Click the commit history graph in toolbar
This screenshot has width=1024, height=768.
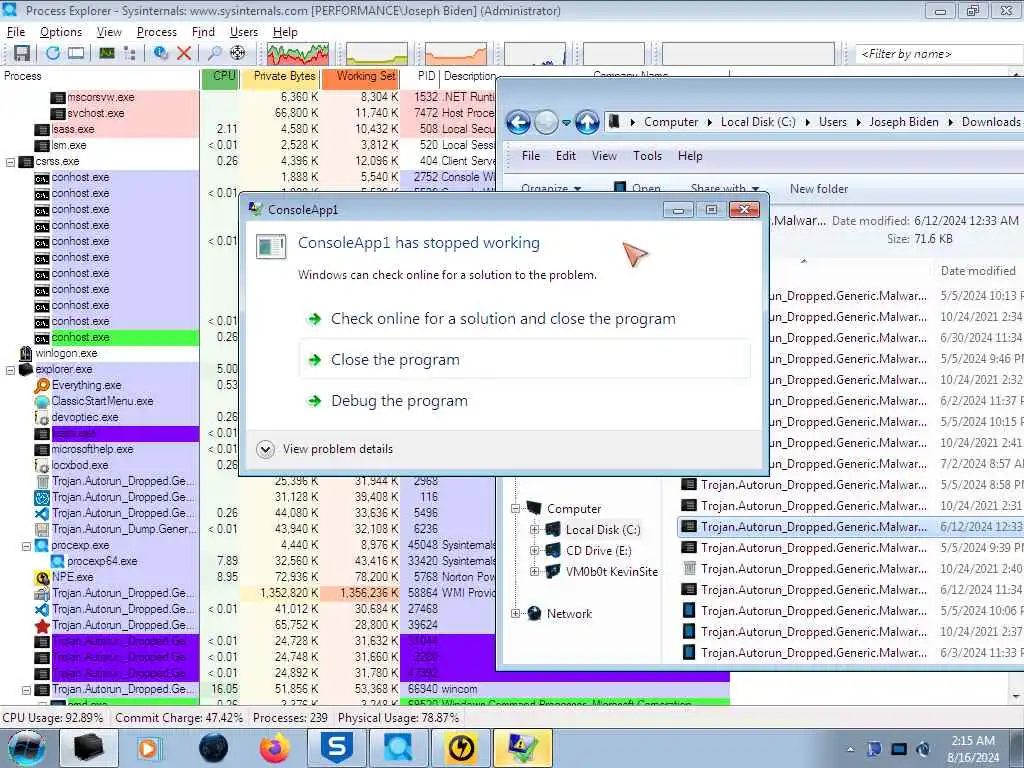[377, 54]
